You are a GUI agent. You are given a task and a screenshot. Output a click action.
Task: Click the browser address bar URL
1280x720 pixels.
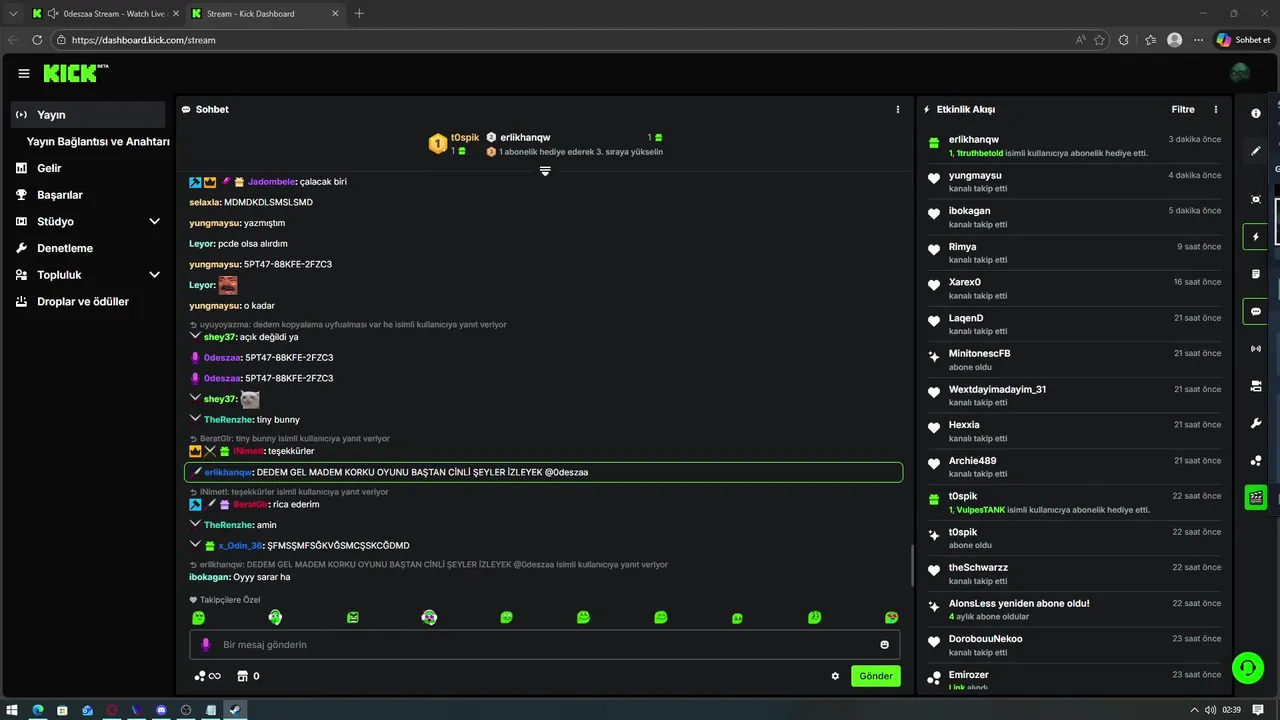pos(144,40)
